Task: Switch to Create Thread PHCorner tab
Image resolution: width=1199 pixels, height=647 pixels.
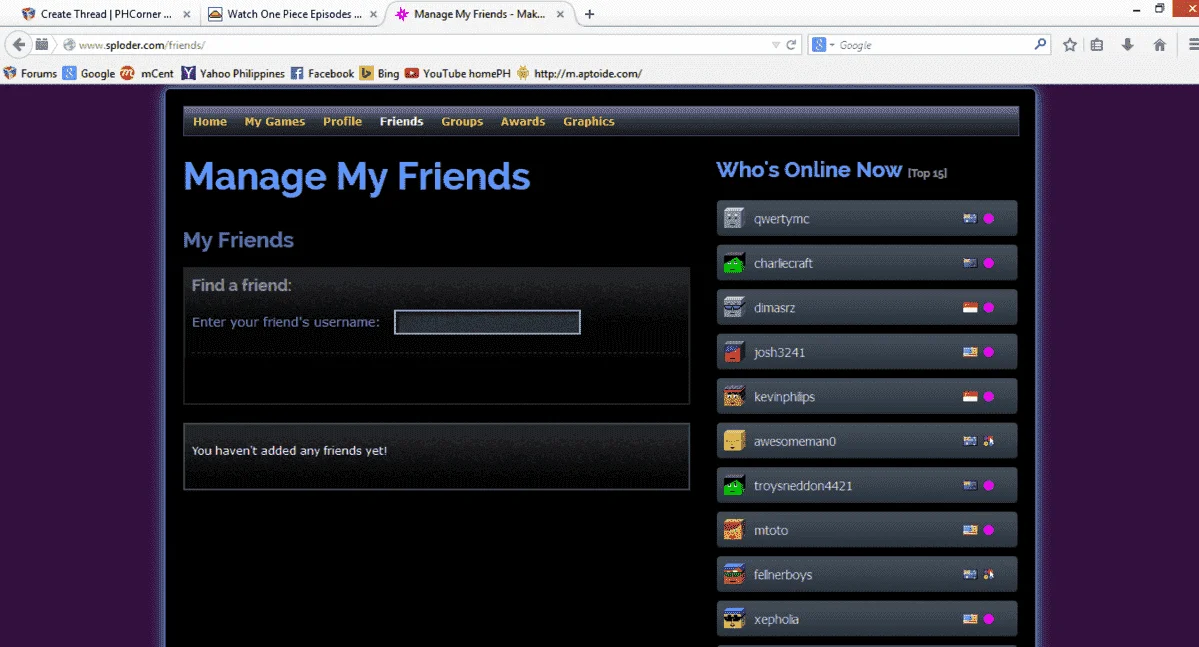Action: click(106, 14)
